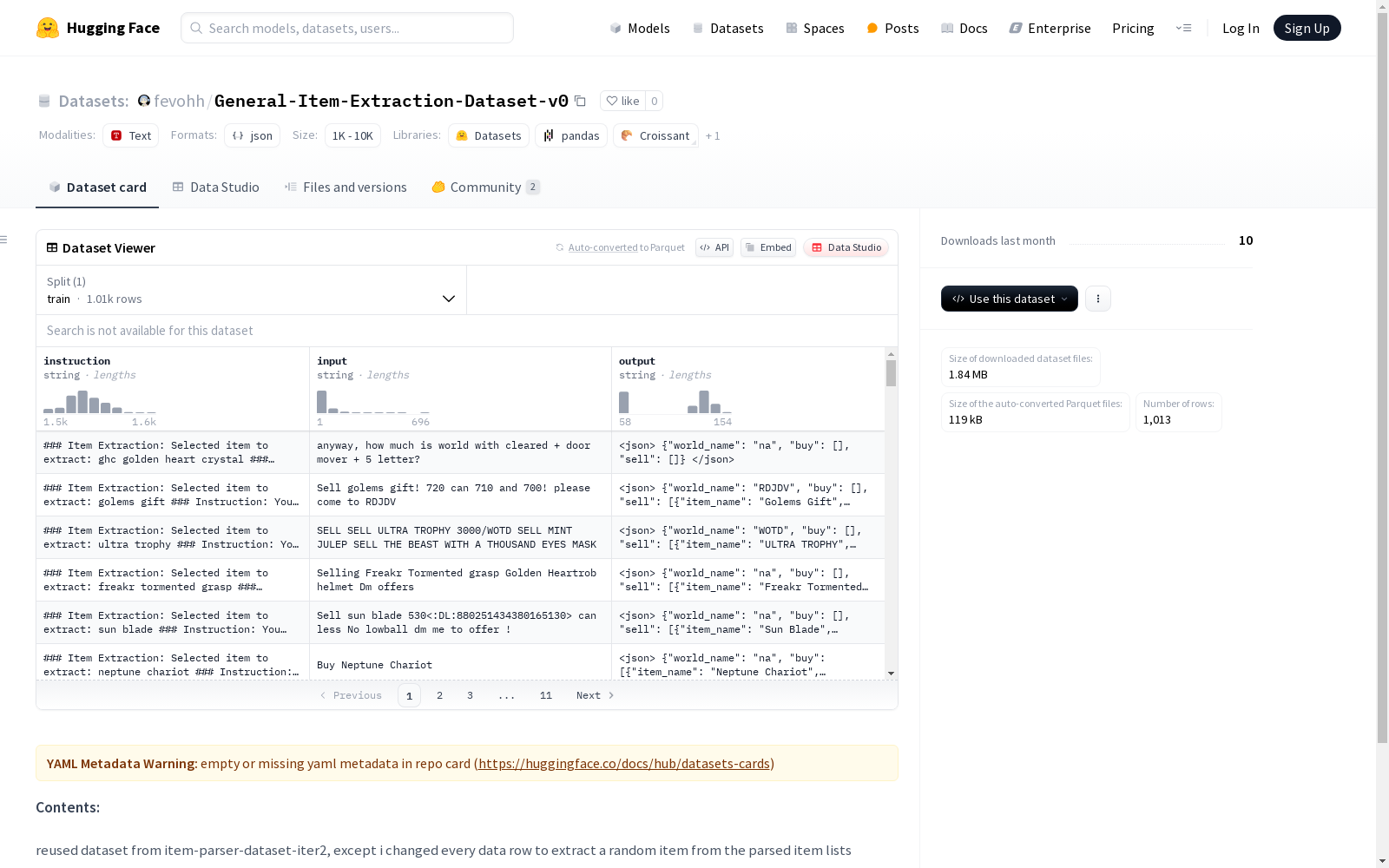Go to page 3 of the dataset
The height and width of the screenshot is (868, 1389).
point(471,695)
